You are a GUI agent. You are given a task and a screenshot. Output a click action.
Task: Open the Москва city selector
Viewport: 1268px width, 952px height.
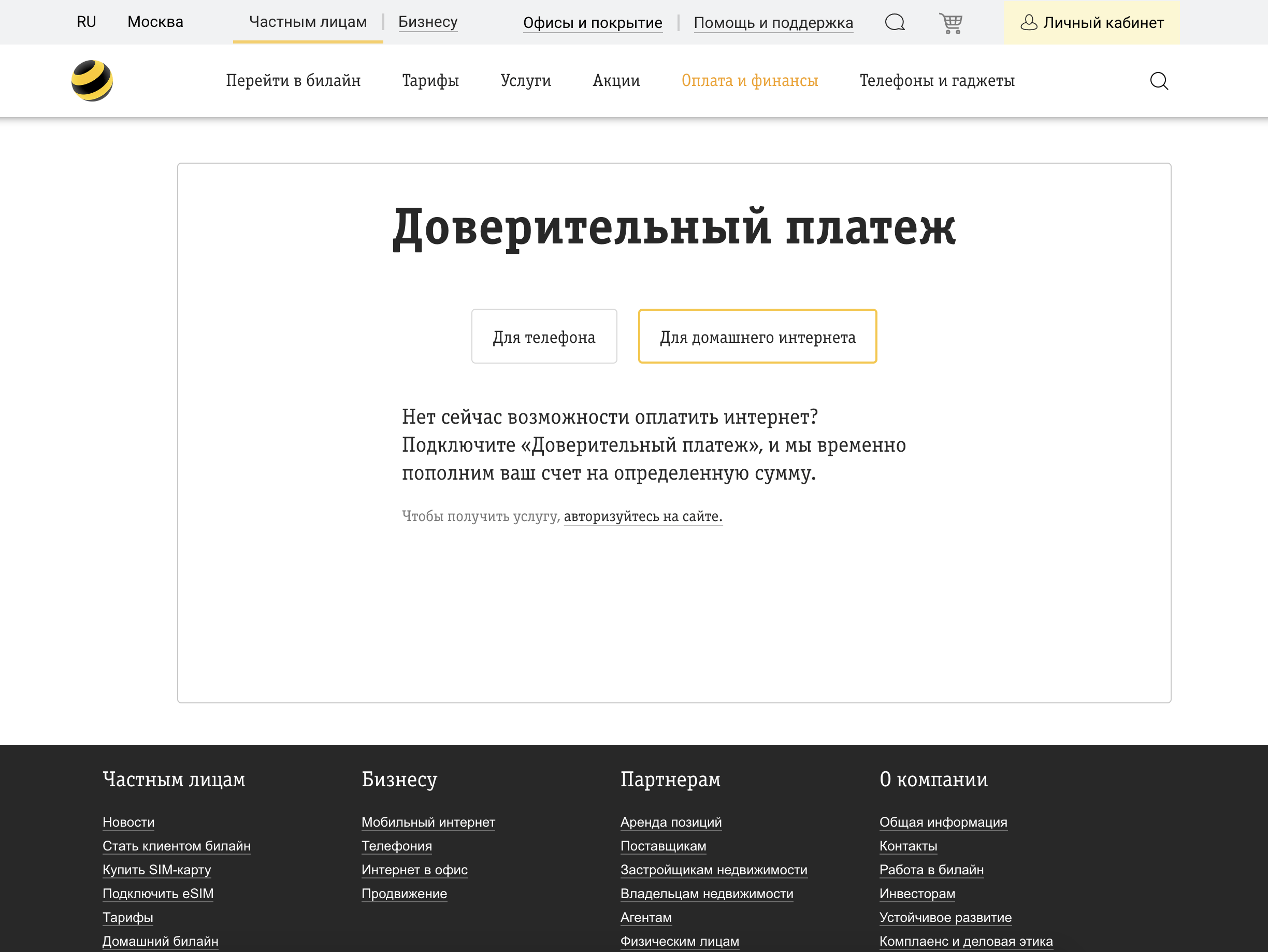(x=155, y=21)
